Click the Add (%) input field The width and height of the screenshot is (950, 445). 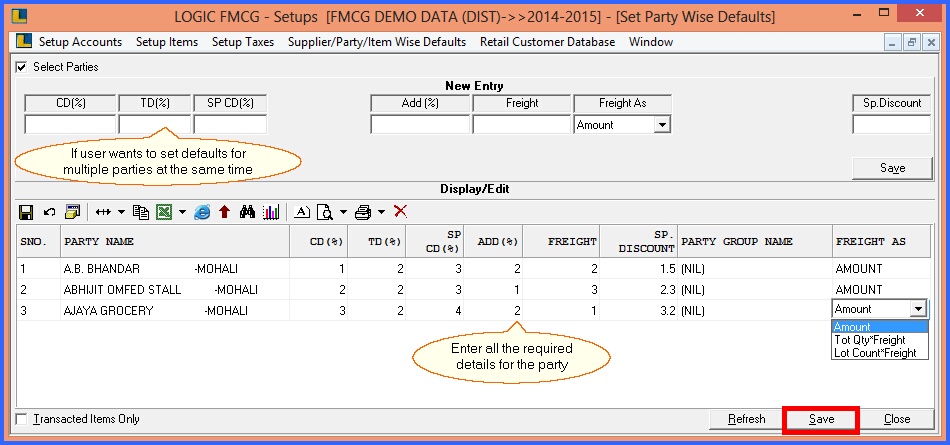[420, 124]
